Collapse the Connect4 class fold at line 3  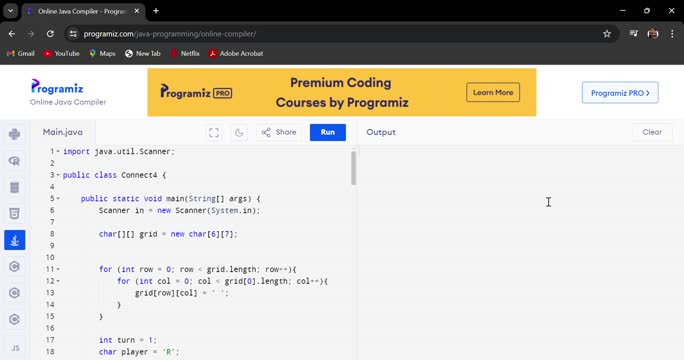coord(58,175)
